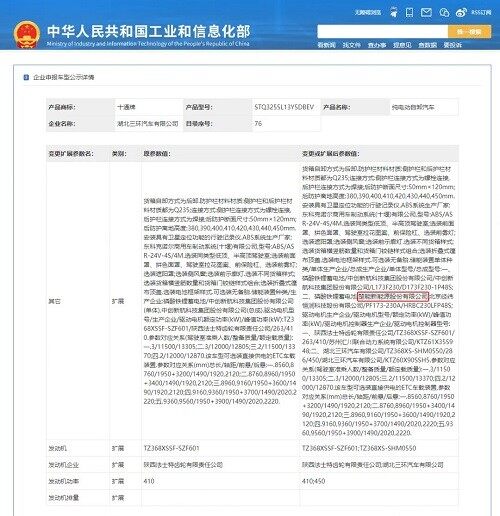The height and width of the screenshot is (516, 500).
Task: Select the product name value 纯电动自卸汽车
Action: pos(413,107)
